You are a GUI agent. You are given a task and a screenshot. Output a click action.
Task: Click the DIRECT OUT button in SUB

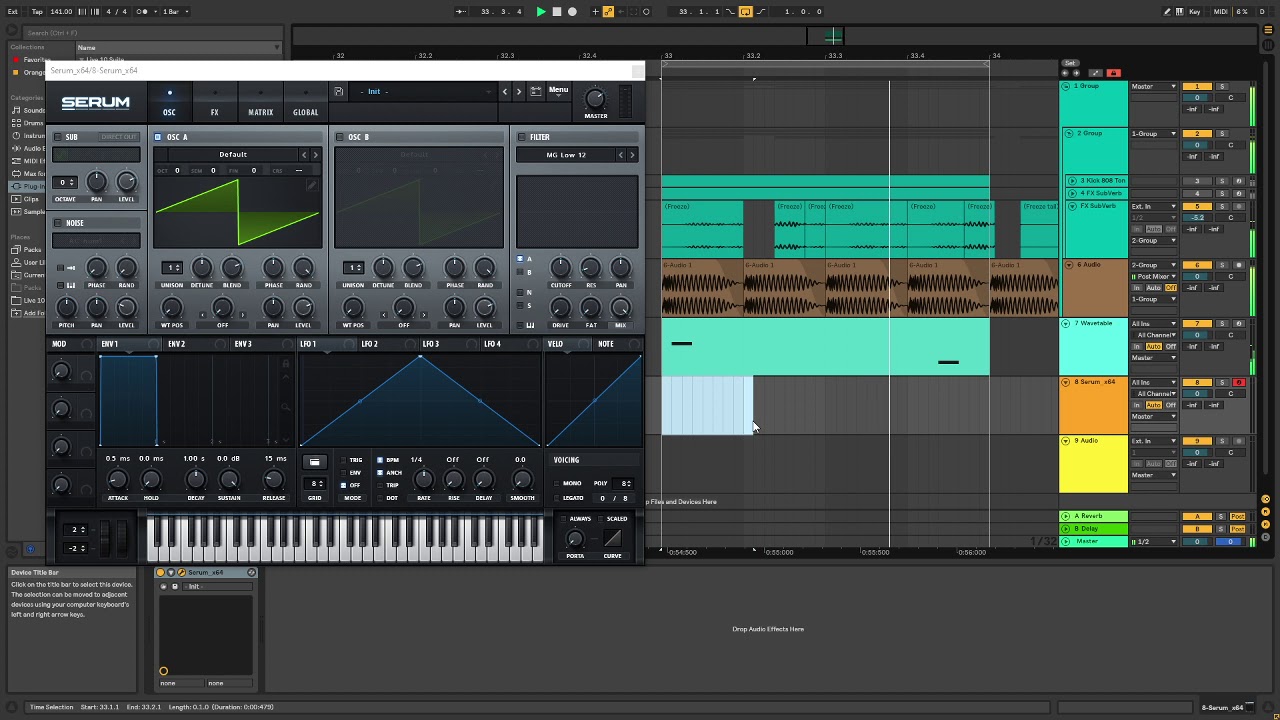[x=118, y=137]
